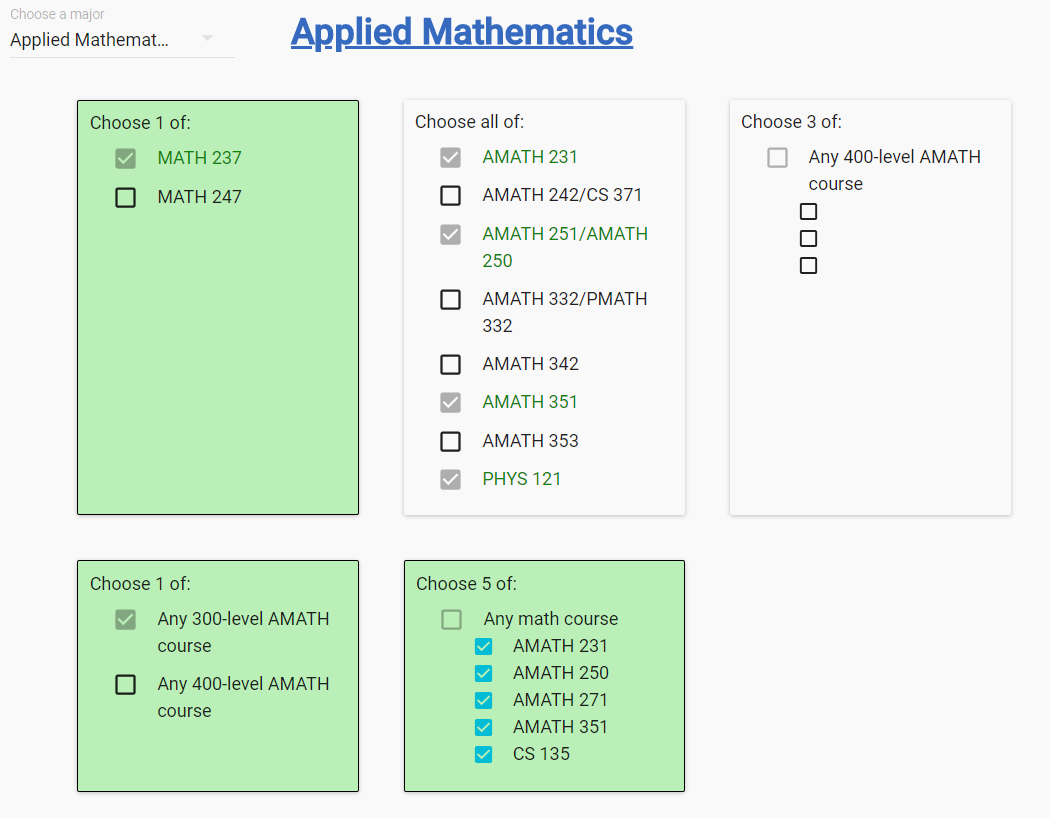Check the Any math course checkbox

pyautogui.click(x=451, y=620)
